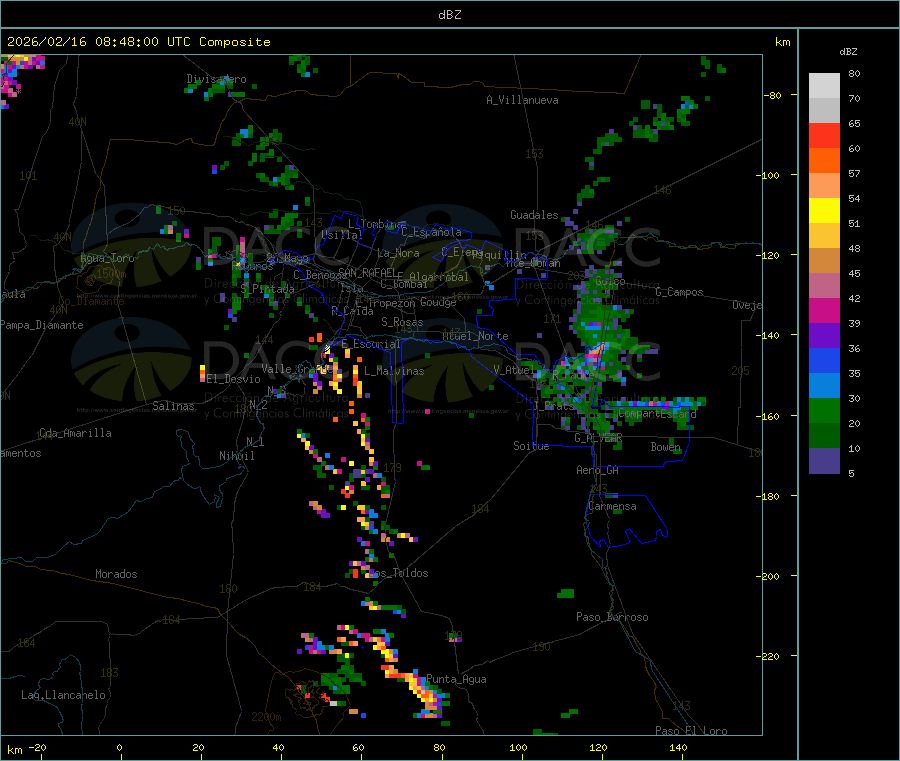Click the 'Atuel_Norte' label
This screenshot has height=761, width=900.
coord(475,336)
